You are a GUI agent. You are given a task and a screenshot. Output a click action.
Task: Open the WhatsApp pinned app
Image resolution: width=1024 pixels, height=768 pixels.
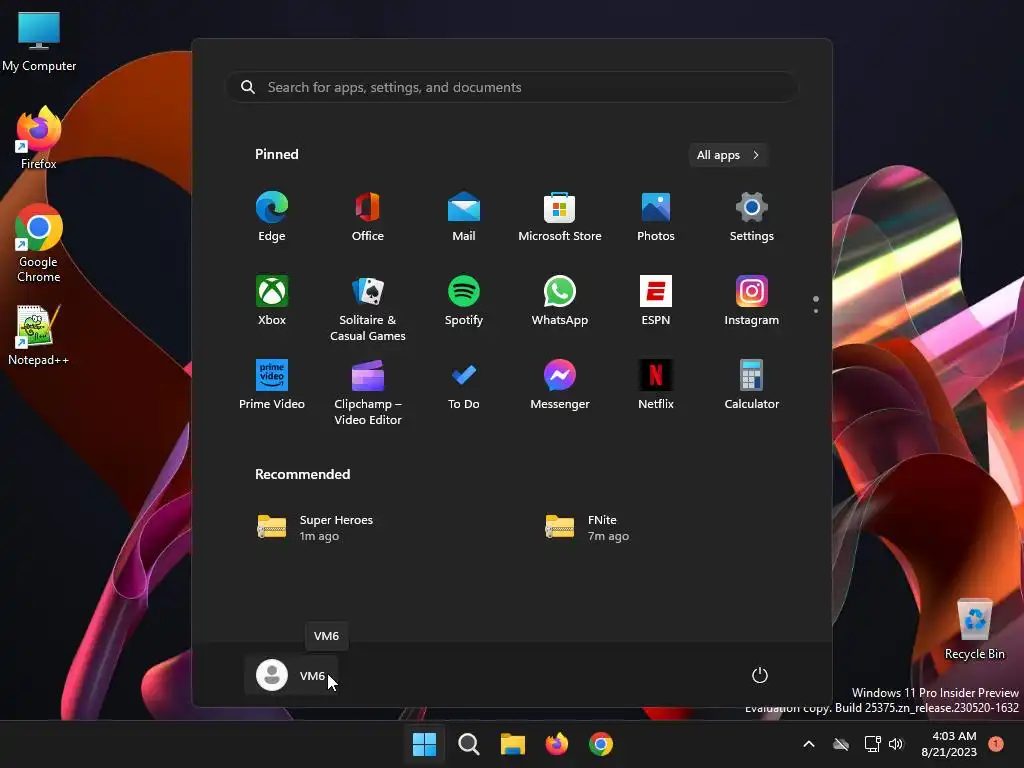point(560,301)
